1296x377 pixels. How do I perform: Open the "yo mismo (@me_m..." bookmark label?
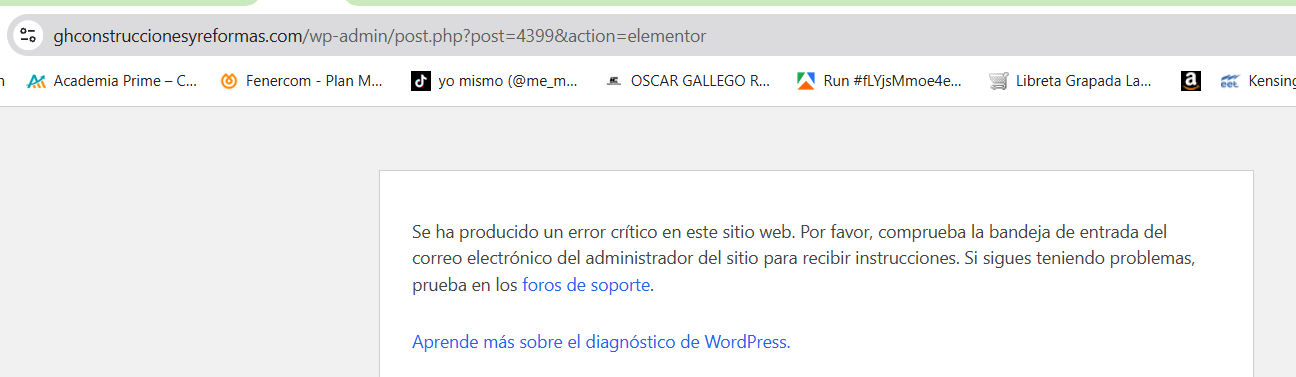tap(508, 82)
